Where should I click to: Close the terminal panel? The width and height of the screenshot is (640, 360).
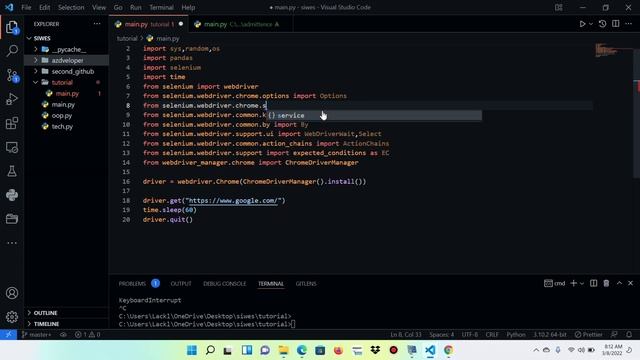click(631, 283)
